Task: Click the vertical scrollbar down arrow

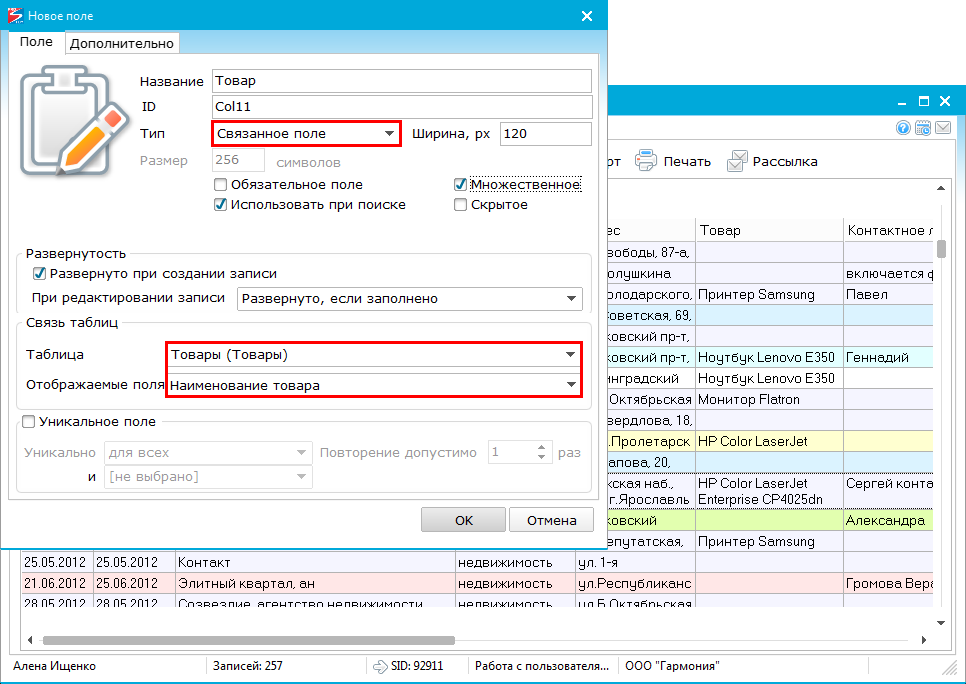Action: point(941,623)
